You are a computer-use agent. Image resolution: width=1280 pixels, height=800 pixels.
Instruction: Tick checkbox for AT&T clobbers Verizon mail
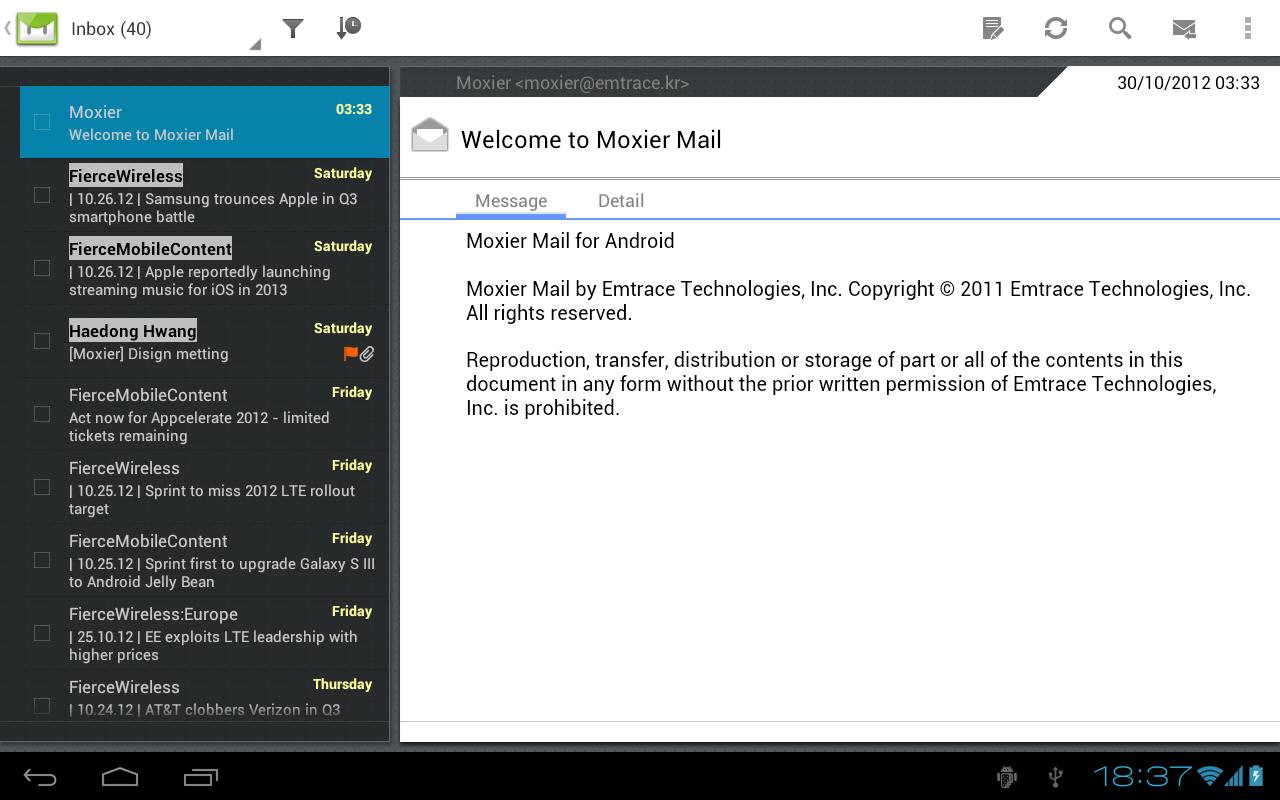[42, 706]
